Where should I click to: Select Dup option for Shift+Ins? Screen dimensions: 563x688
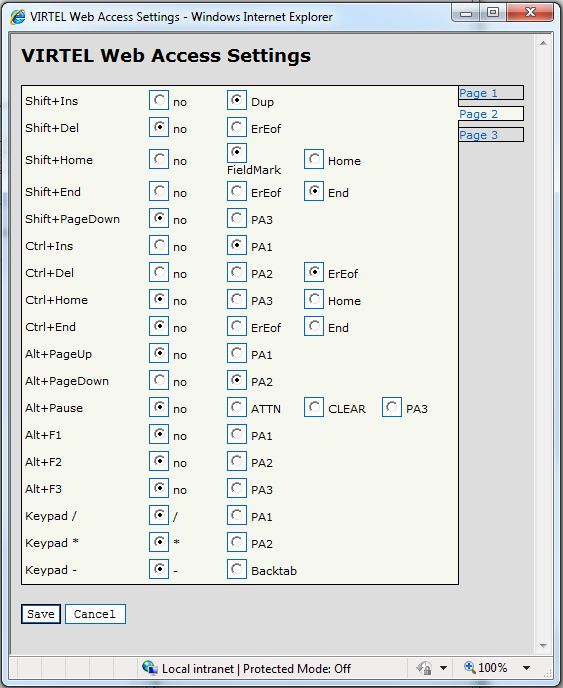click(237, 100)
